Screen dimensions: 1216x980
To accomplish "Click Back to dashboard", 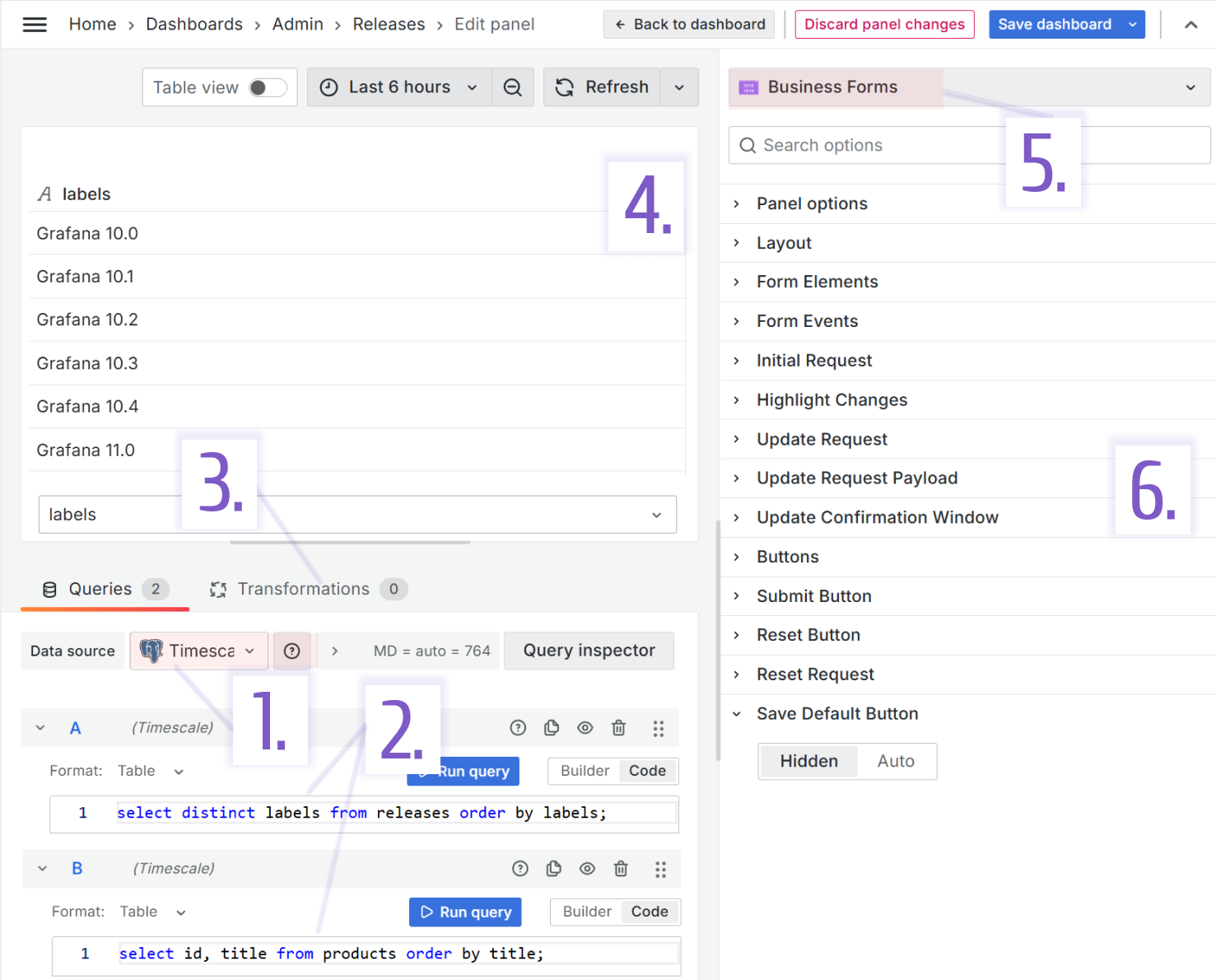I will [689, 25].
